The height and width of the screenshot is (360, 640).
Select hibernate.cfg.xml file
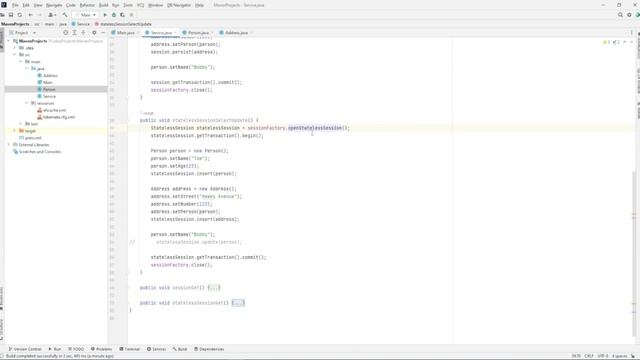pos(59,117)
